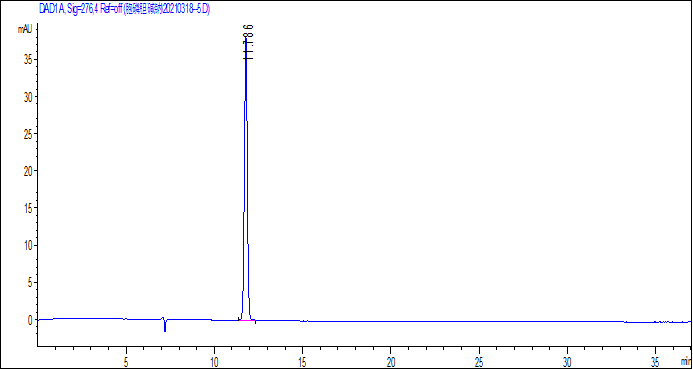Select the magenta baseline under the peak

(247, 320)
